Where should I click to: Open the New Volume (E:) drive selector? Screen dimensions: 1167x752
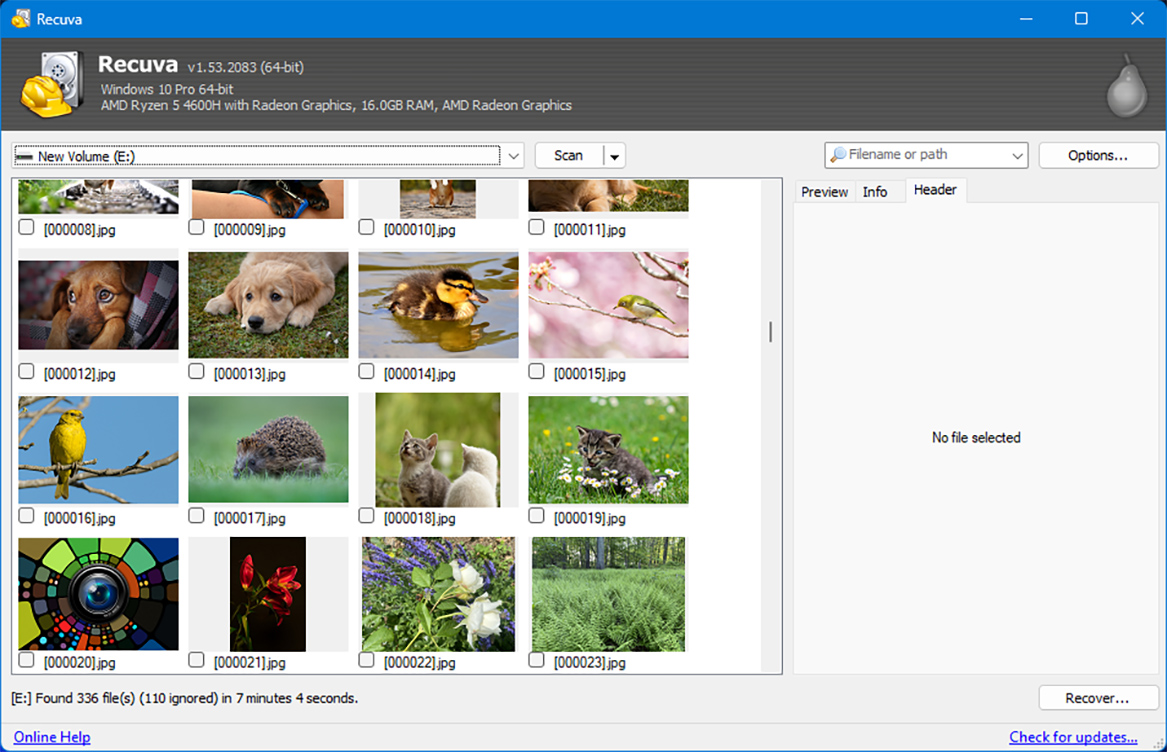tap(513, 156)
